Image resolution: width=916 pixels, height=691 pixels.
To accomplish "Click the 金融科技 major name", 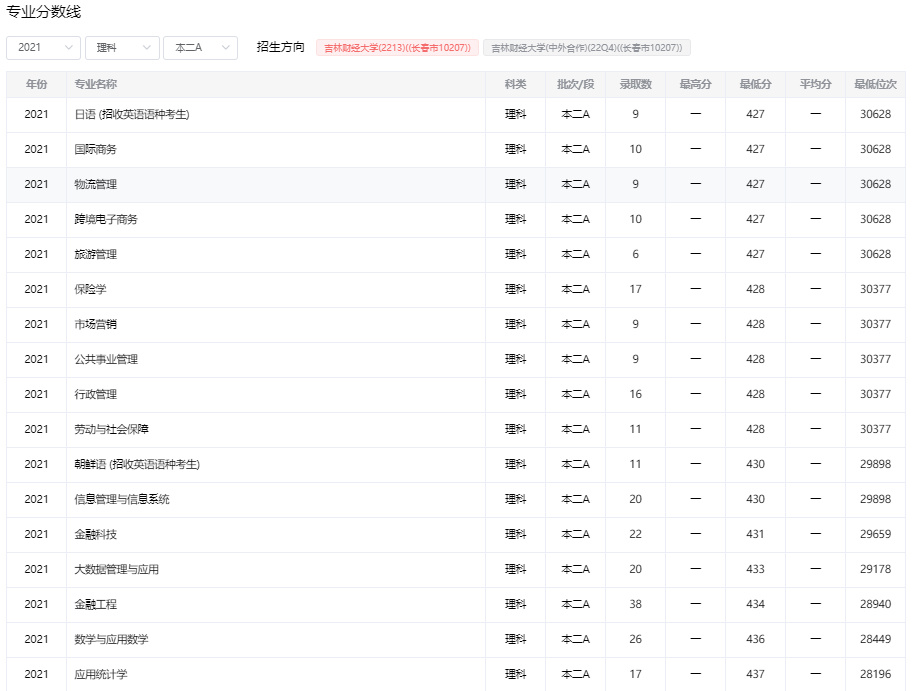I will pyautogui.click(x=96, y=535).
